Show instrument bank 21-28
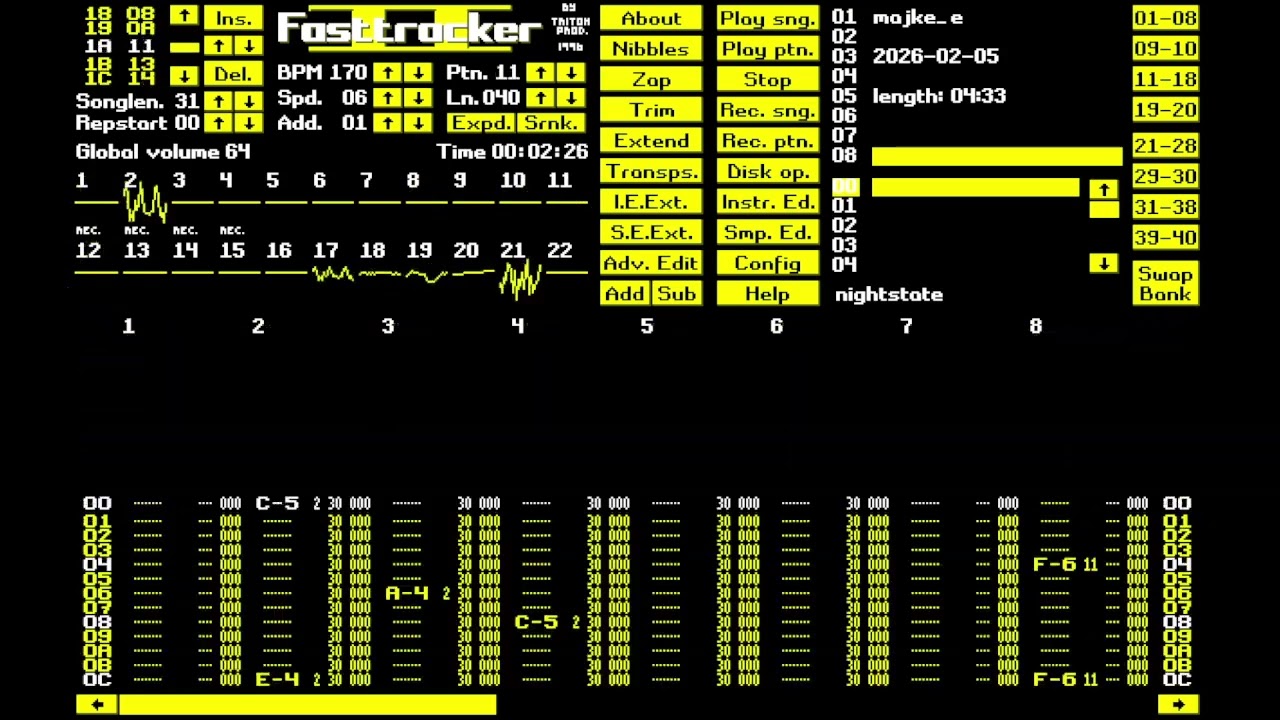The width and height of the screenshot is (1280, 720). click(x=1165, y=146)
